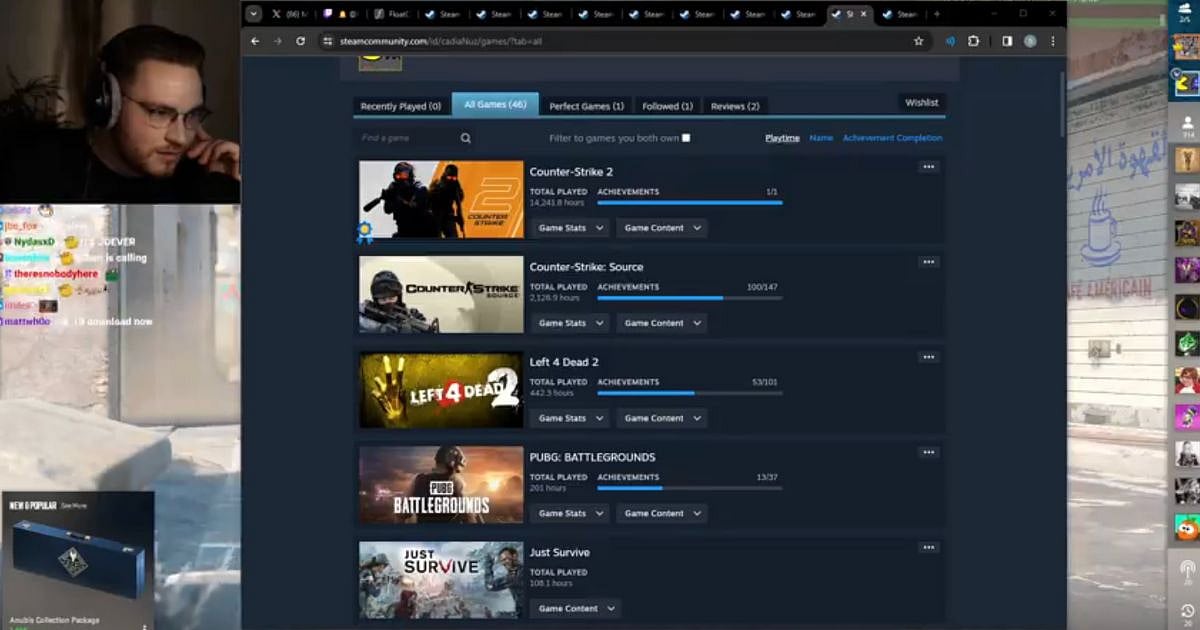
Task: Switch to Recently Played (0) tab
Action: [401, 106]
